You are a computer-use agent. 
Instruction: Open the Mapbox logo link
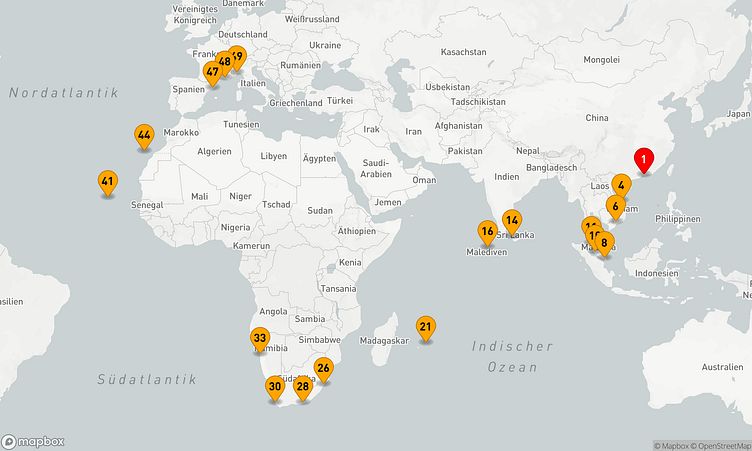(x=34, y=441)
